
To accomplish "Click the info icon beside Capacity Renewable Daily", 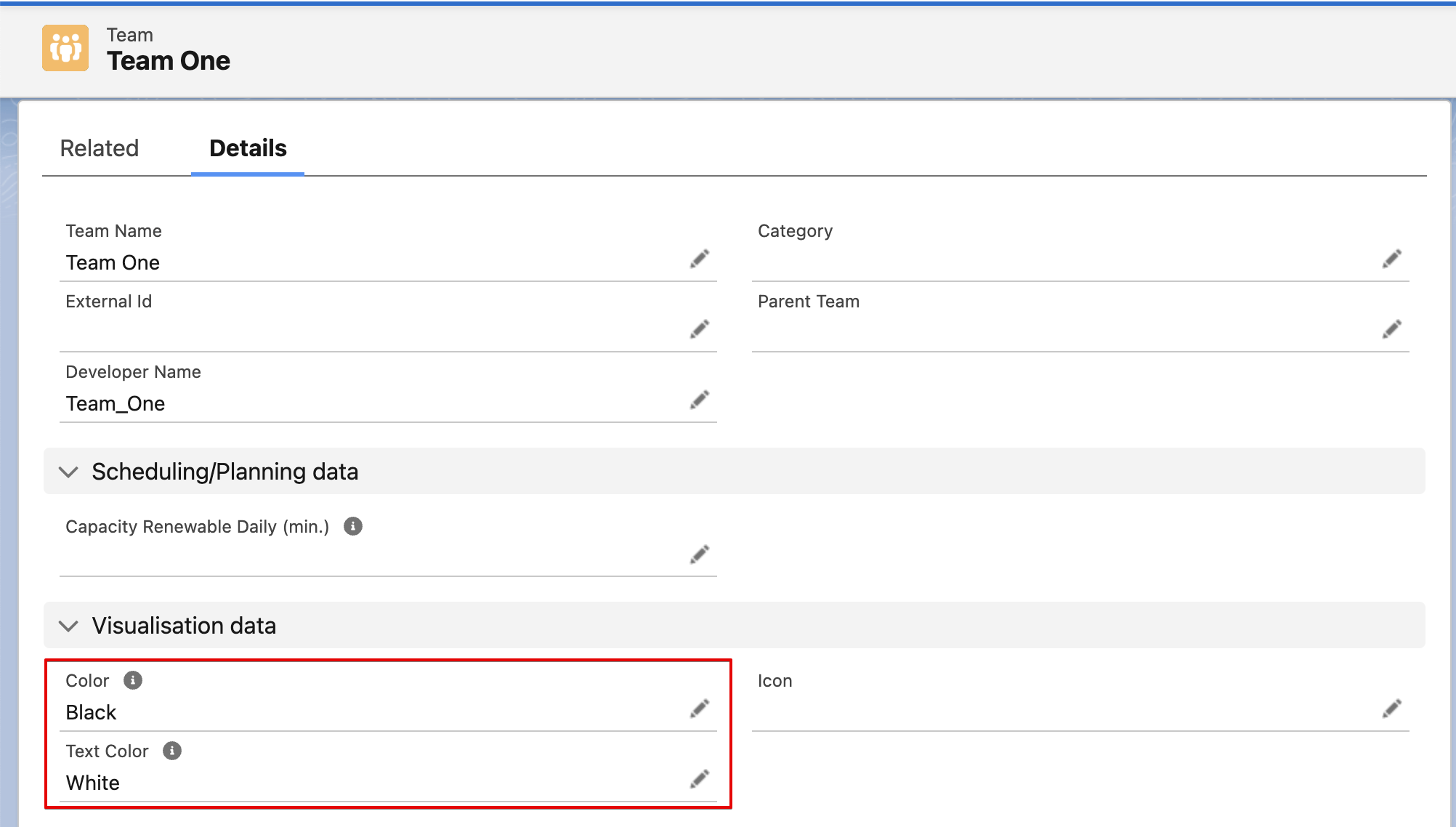I will coord(353,526).
